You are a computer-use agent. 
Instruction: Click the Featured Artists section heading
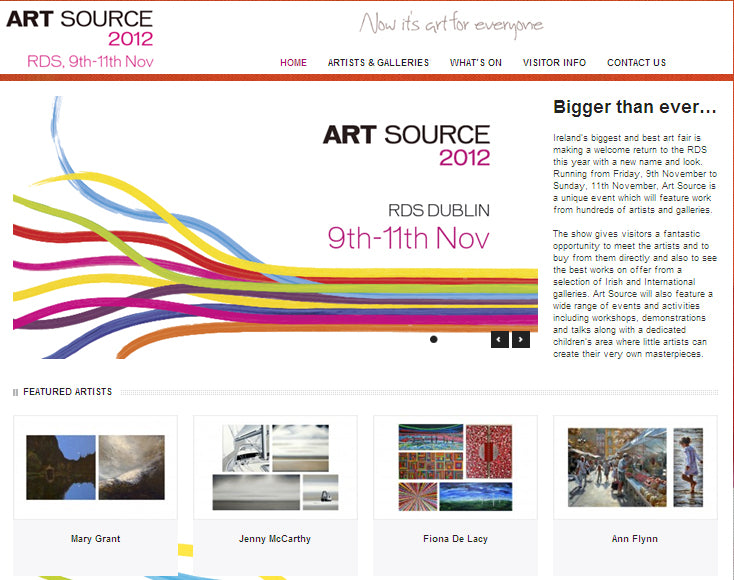pos(67,392)
